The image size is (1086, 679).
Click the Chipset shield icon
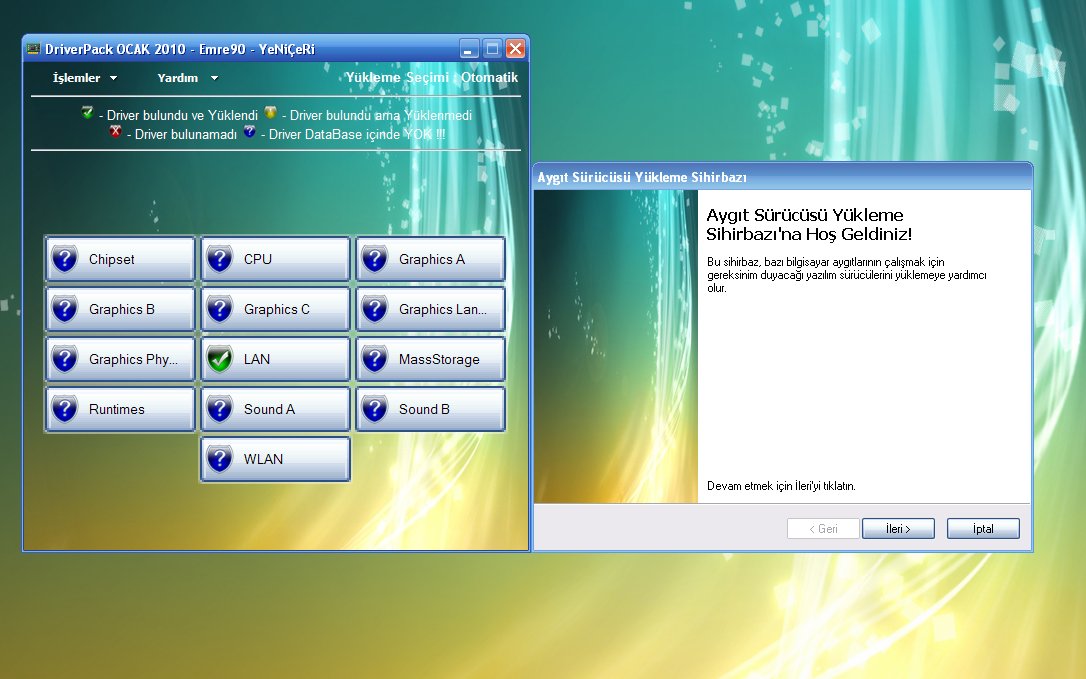[x=64, y=259]
